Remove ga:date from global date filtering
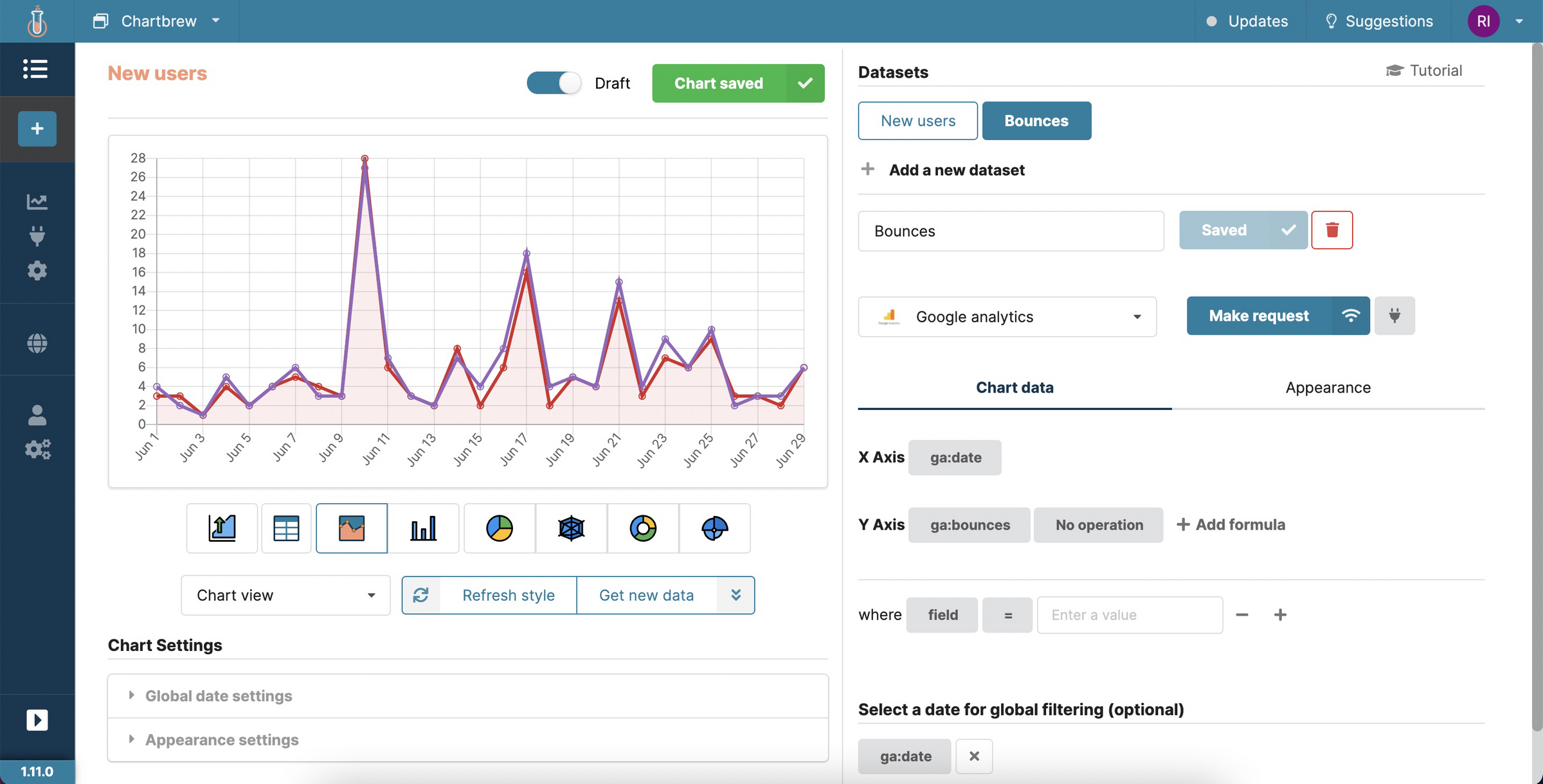The height and width of the screenshot is (784, 1543). (974, 756)
